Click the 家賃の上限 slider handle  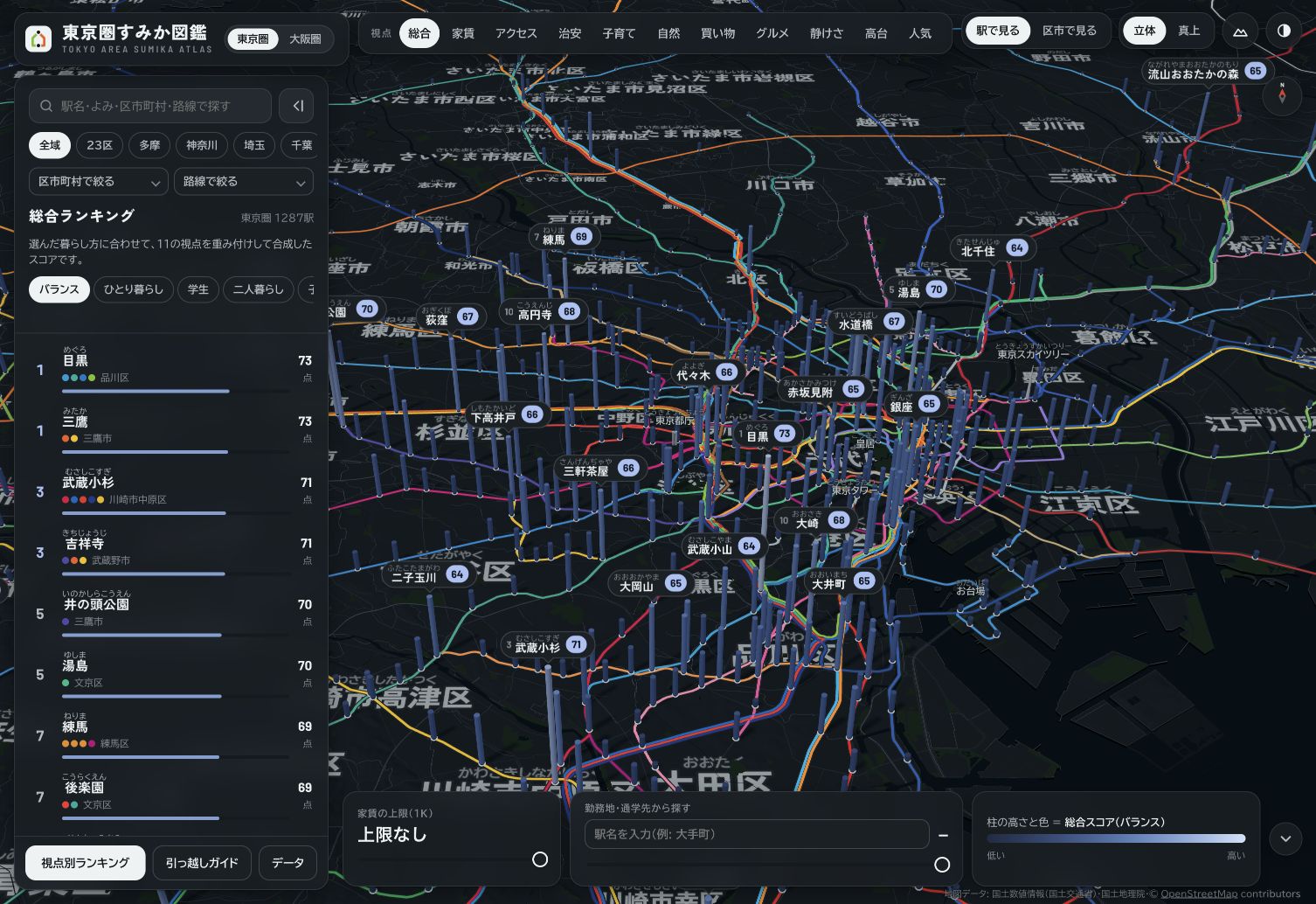pyautogui.click(x=540, y=860)
